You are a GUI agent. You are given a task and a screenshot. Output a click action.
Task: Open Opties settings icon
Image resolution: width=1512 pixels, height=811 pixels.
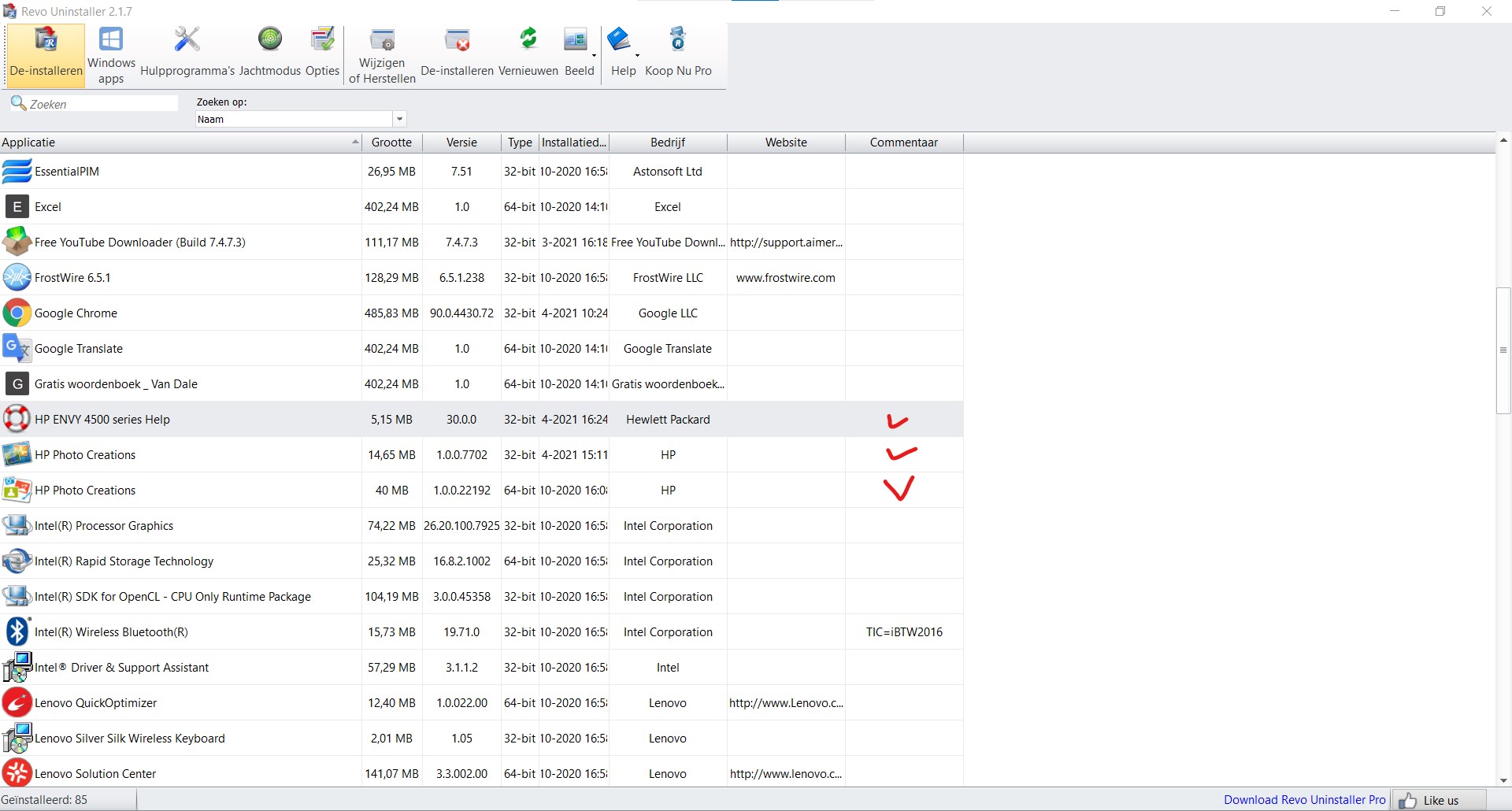[x=322, y=39]
